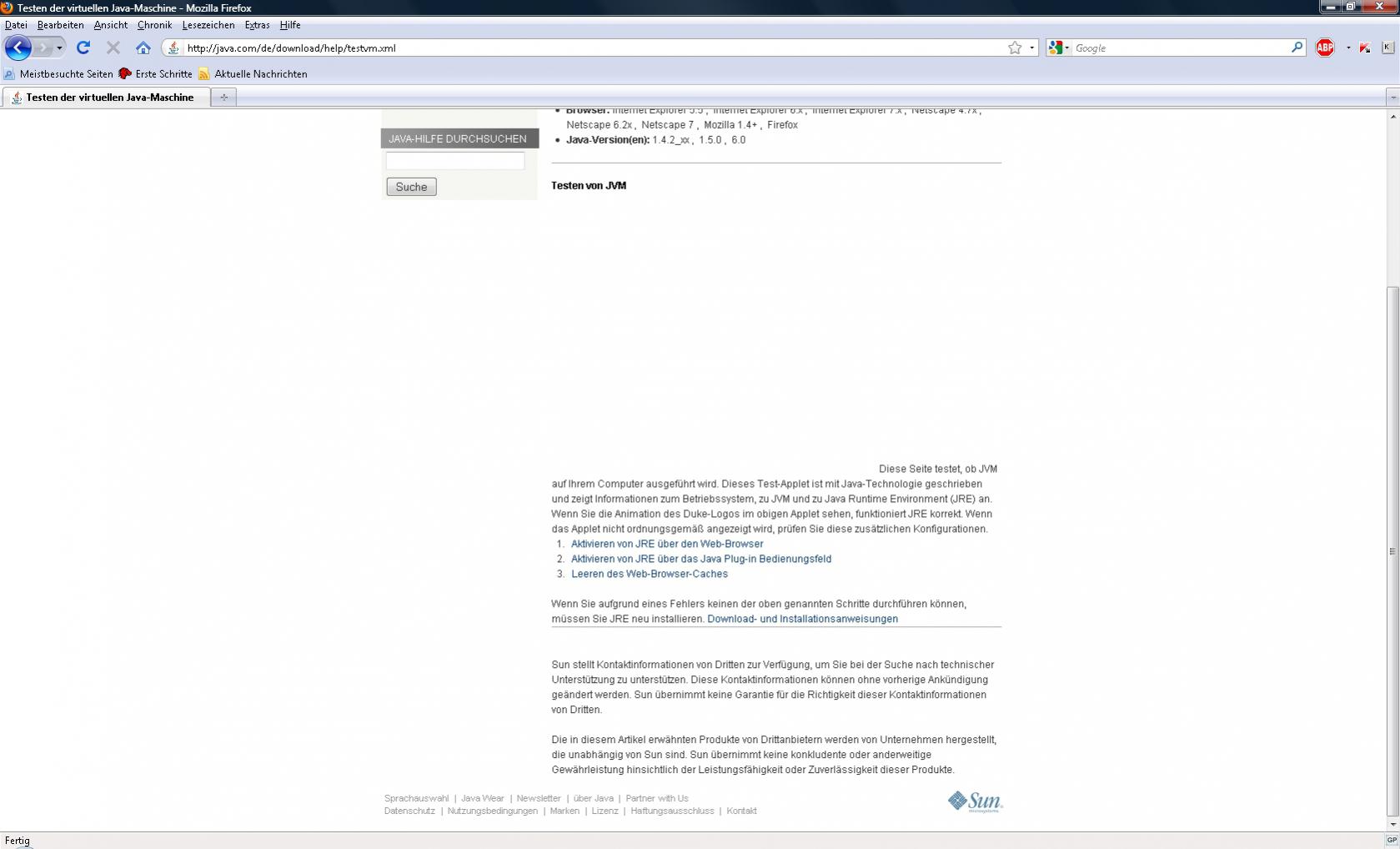Open the Hilfe menu
Image resolution: width=1400 pixels, height=849 pixels.
(x=290, y=25)
